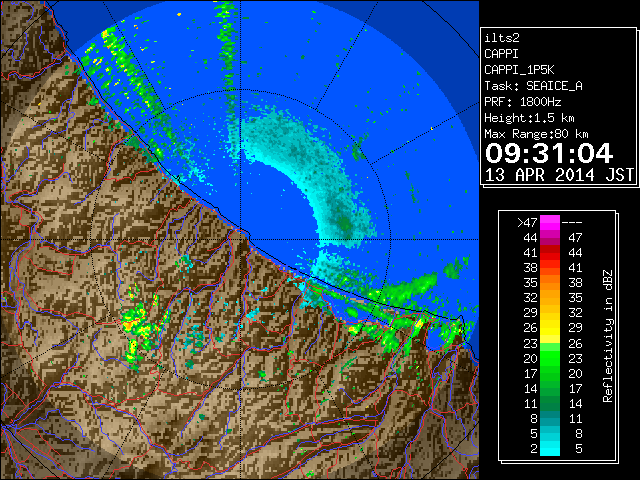This screenshot has width=640, height=480.
Task: Click the Reflectivity in dBZ axis title
Action: (x=608, y=336)
